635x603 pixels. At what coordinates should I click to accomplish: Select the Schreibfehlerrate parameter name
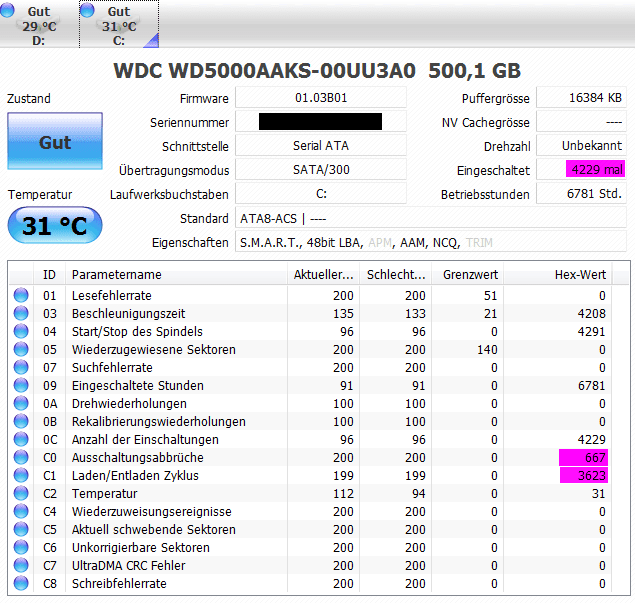[x=119, y=584]
